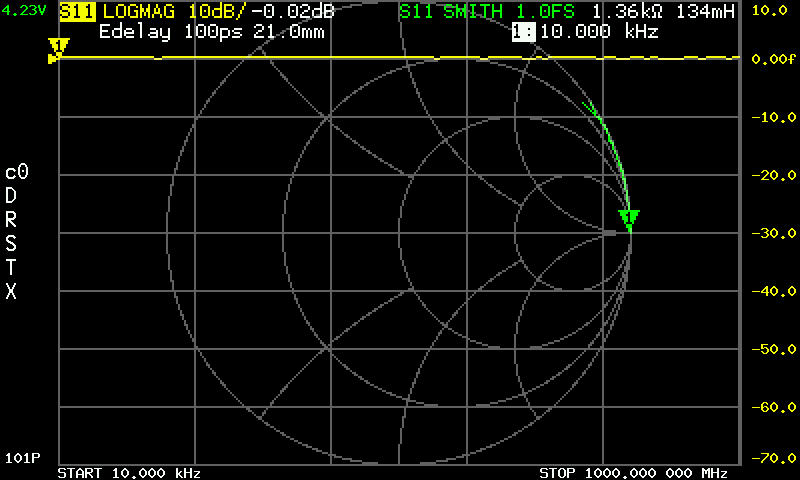Tap the 10.0 top scale label
This screenshot has height=480, width=800.
pyautogui.click(x=770, y=10)
